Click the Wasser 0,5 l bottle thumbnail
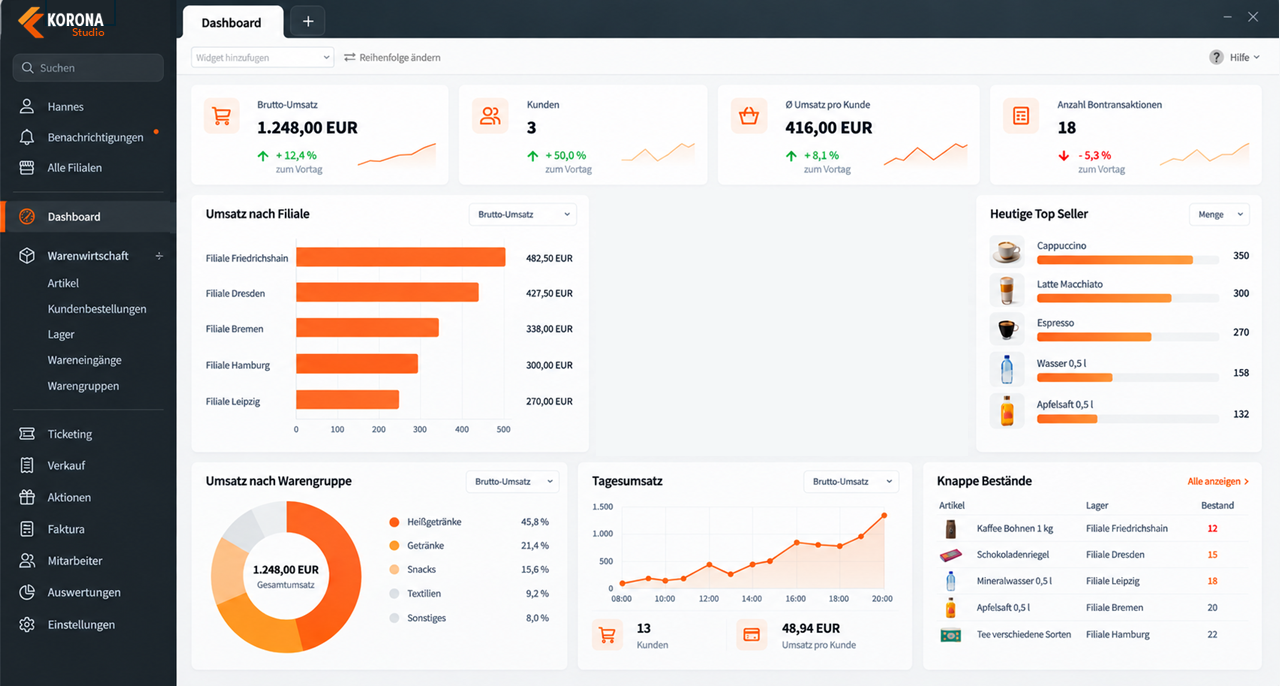 click(x=1007, y=369)
